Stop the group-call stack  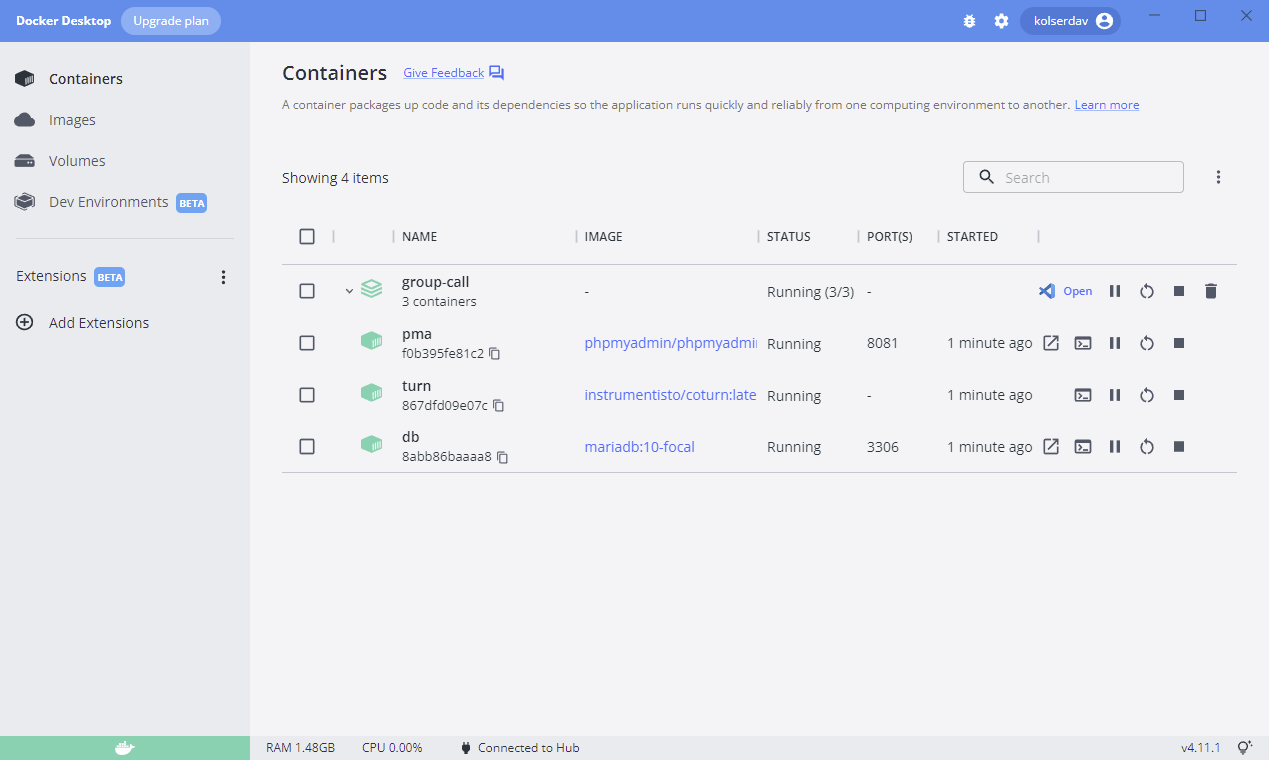point(1179,291)
